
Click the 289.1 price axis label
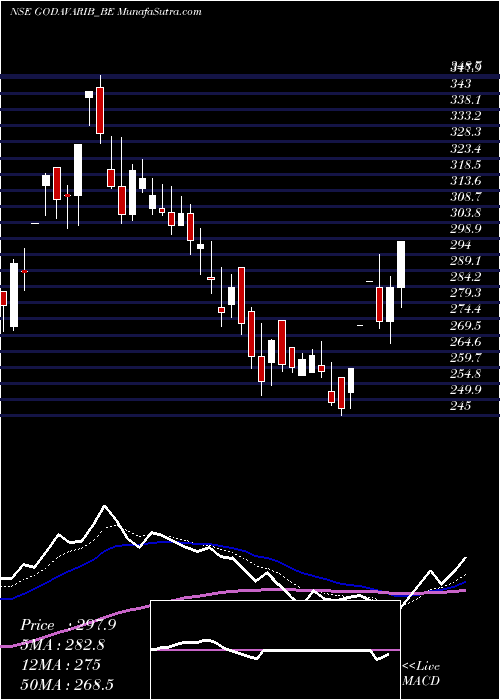pyautogui.click(x=465, y=261)
